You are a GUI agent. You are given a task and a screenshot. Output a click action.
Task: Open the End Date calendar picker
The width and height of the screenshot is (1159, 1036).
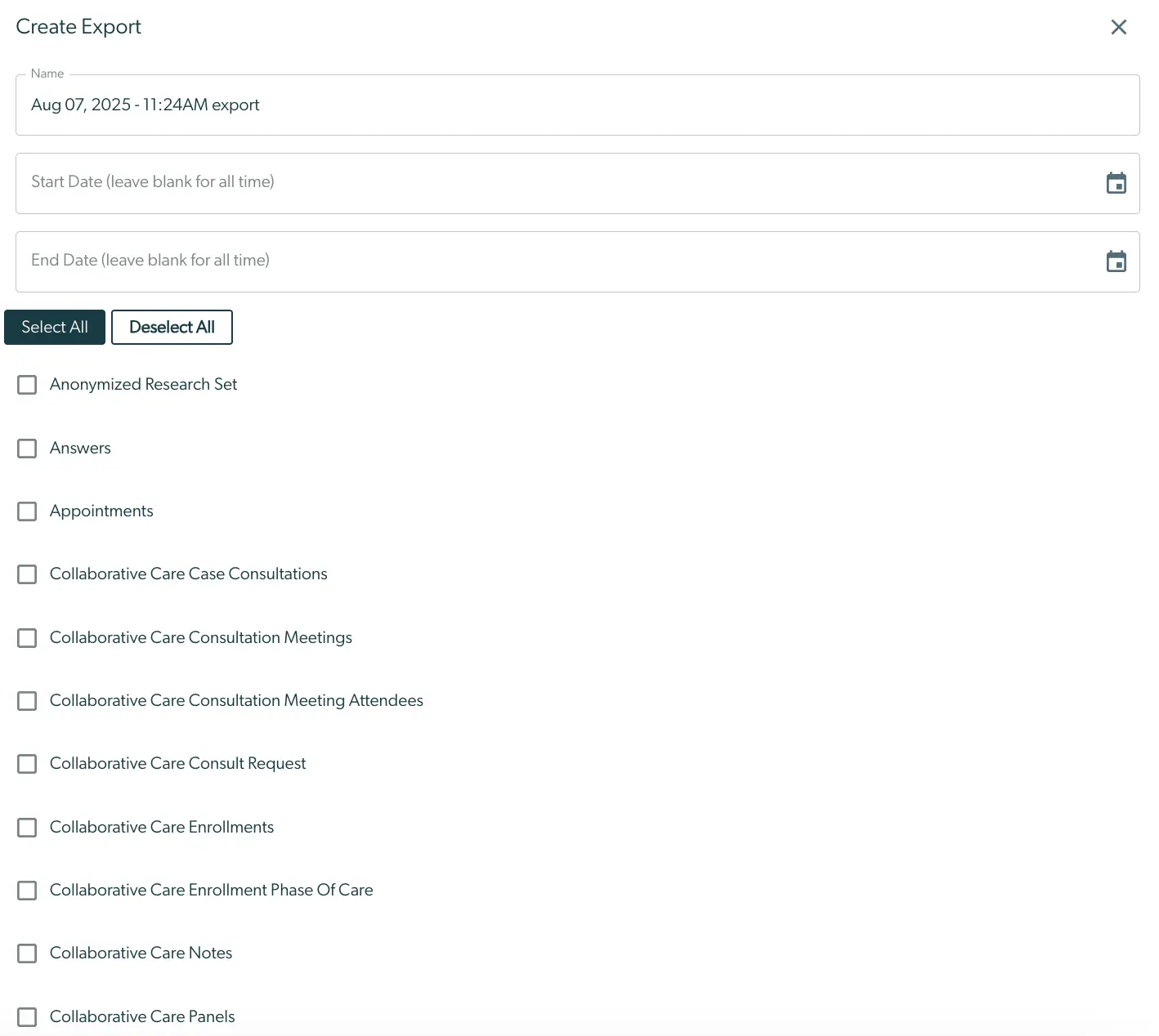coord(1116,261)
